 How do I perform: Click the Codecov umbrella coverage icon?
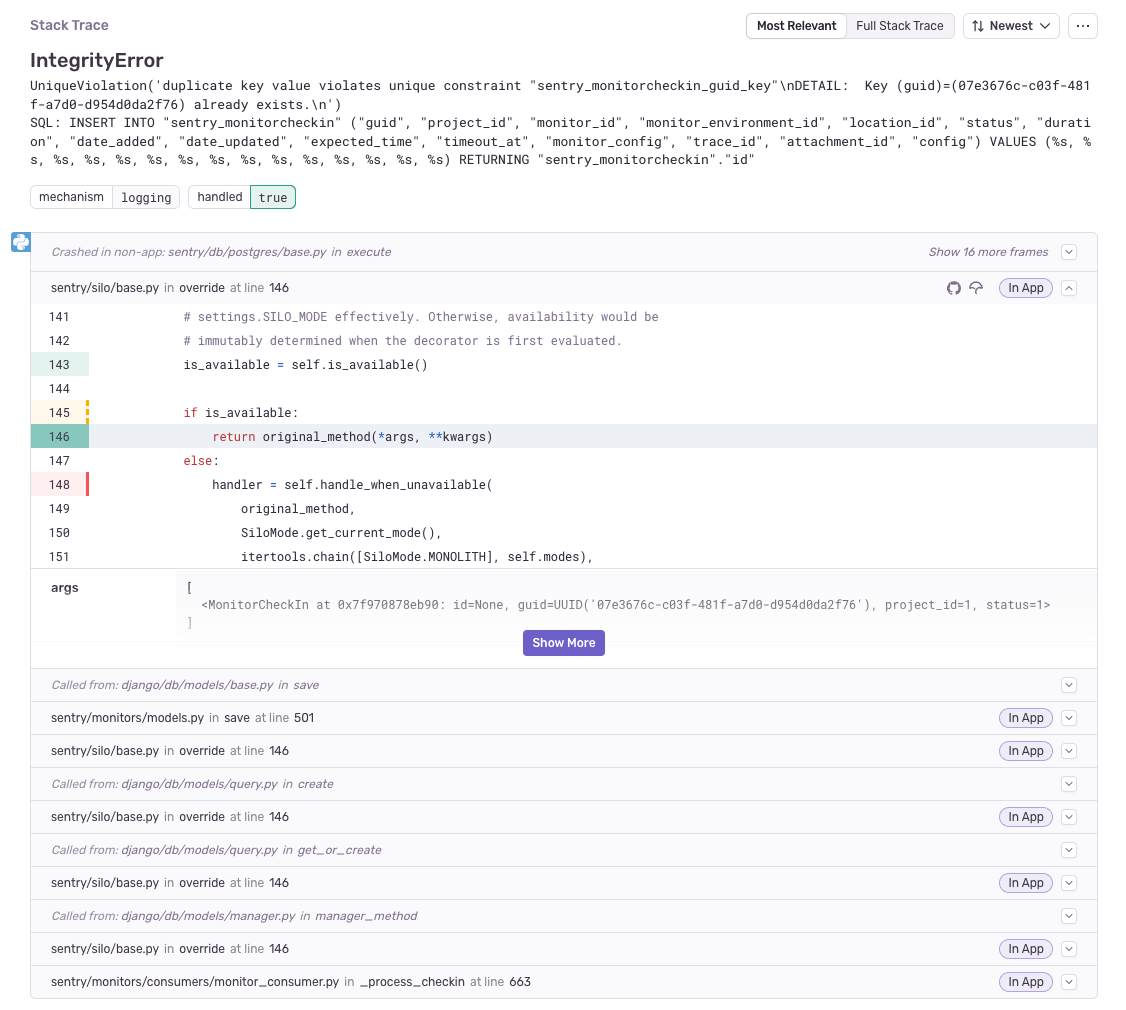pyautogui.click(x=976, y=288)
